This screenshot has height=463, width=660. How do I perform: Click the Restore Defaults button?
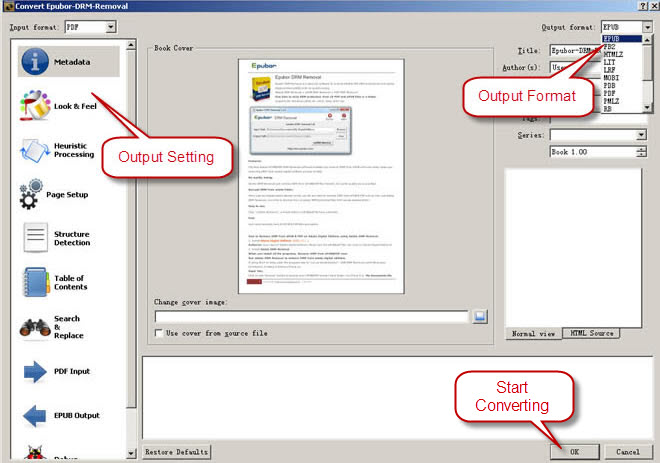[x=179, y=451]
